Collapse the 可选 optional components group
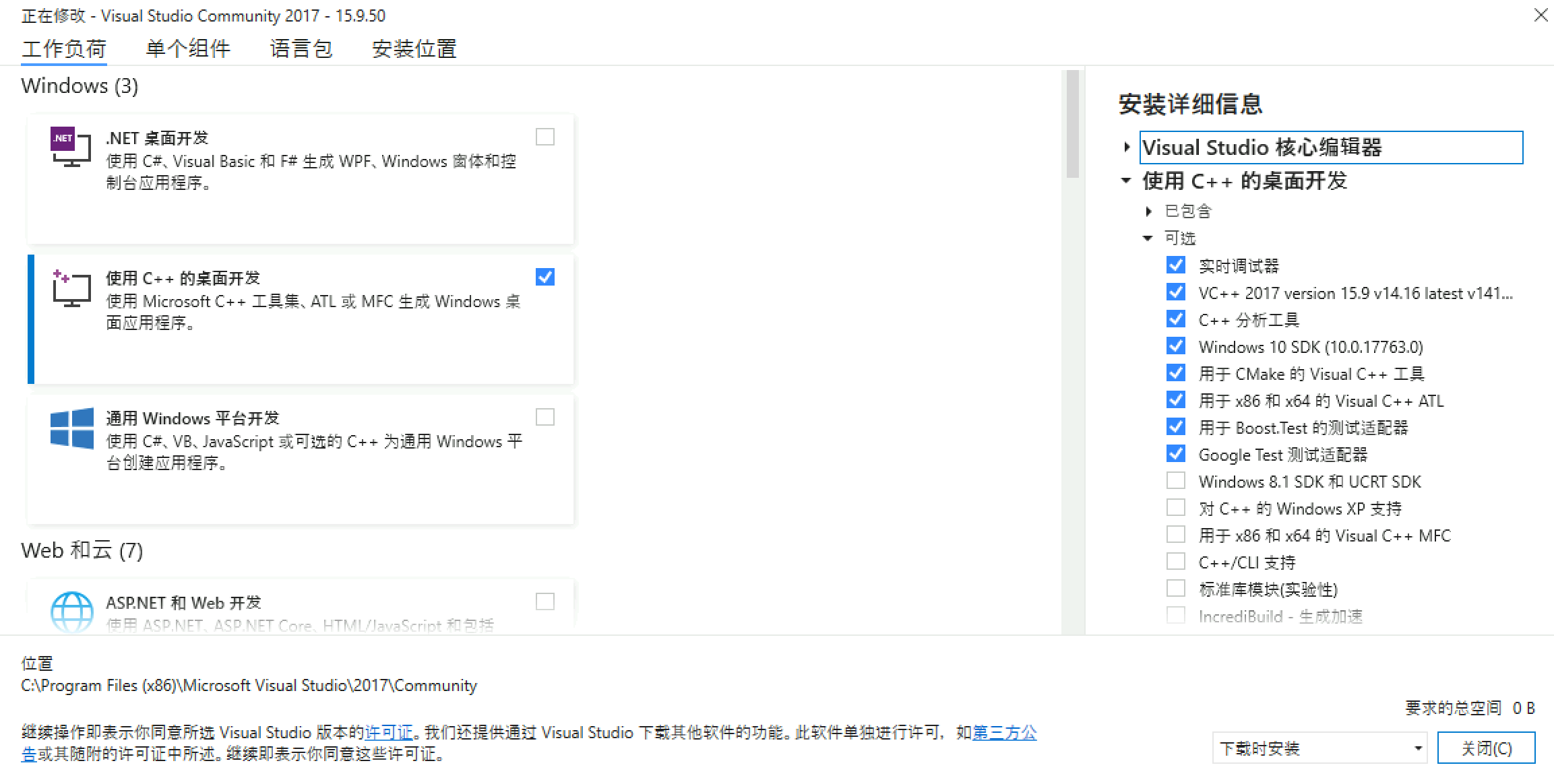This screenshot has width=1554, height=784. coord(1148,238)
